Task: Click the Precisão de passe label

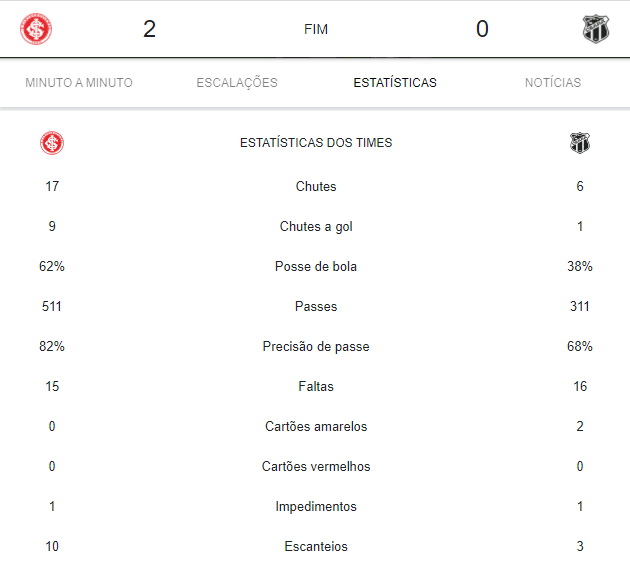Action: coord(316,346)
